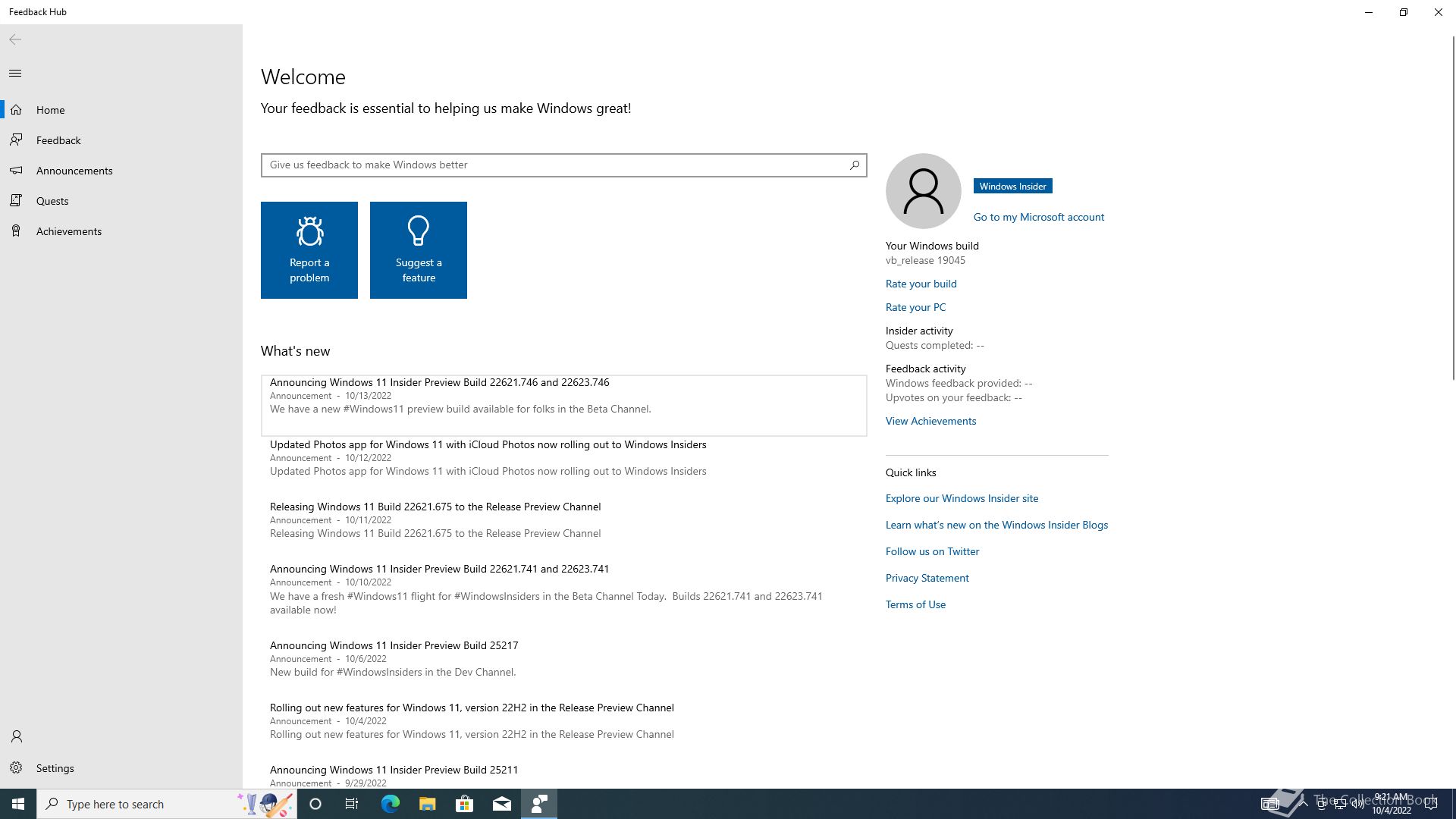The height and width of the screenshot is (819, 1456).
Task: Click the Report a problem bug tile
Action: click(309, 250)
